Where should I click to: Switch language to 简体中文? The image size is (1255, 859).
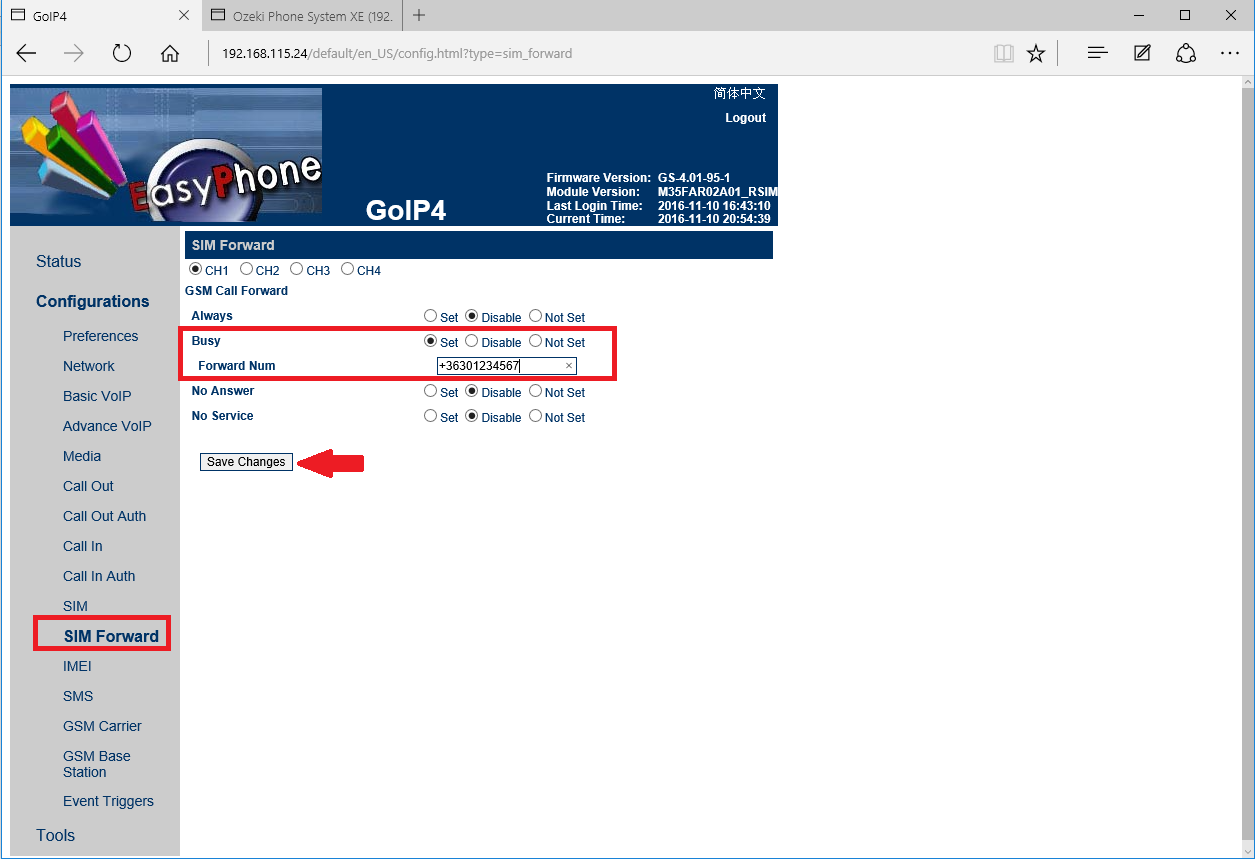[x=740, y=93]
